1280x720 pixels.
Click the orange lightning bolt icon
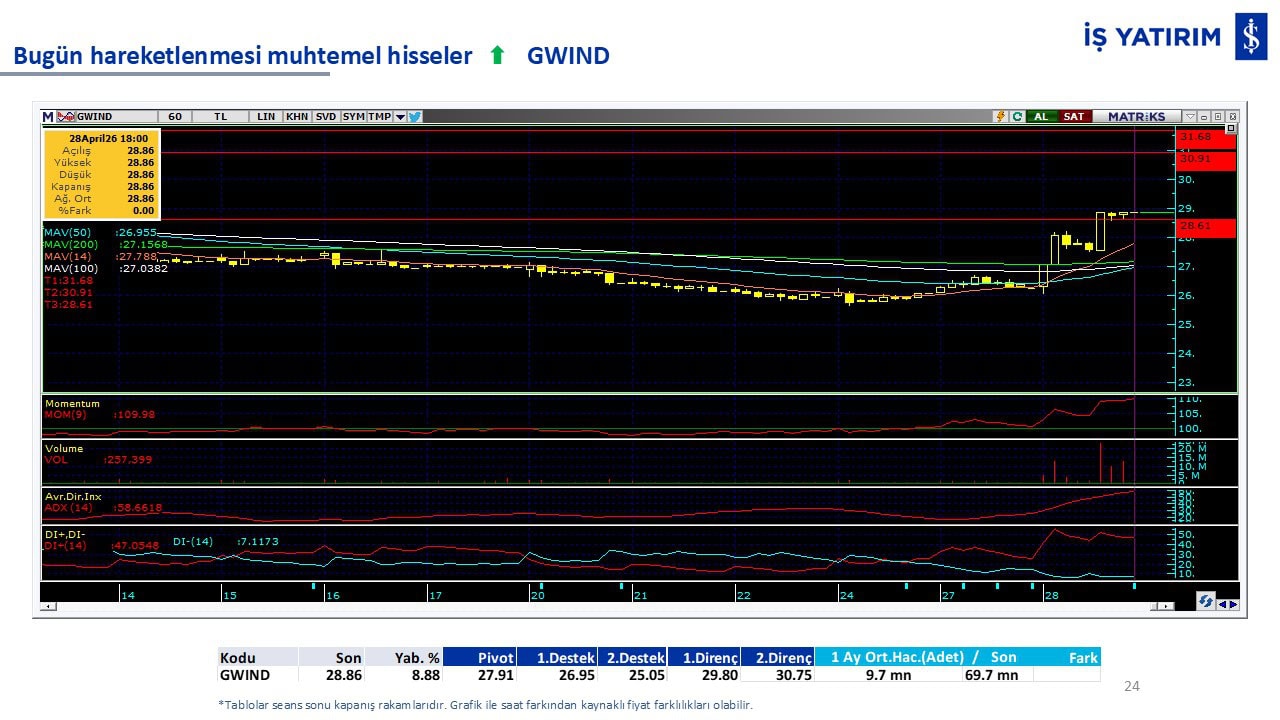tap(999, 117)
